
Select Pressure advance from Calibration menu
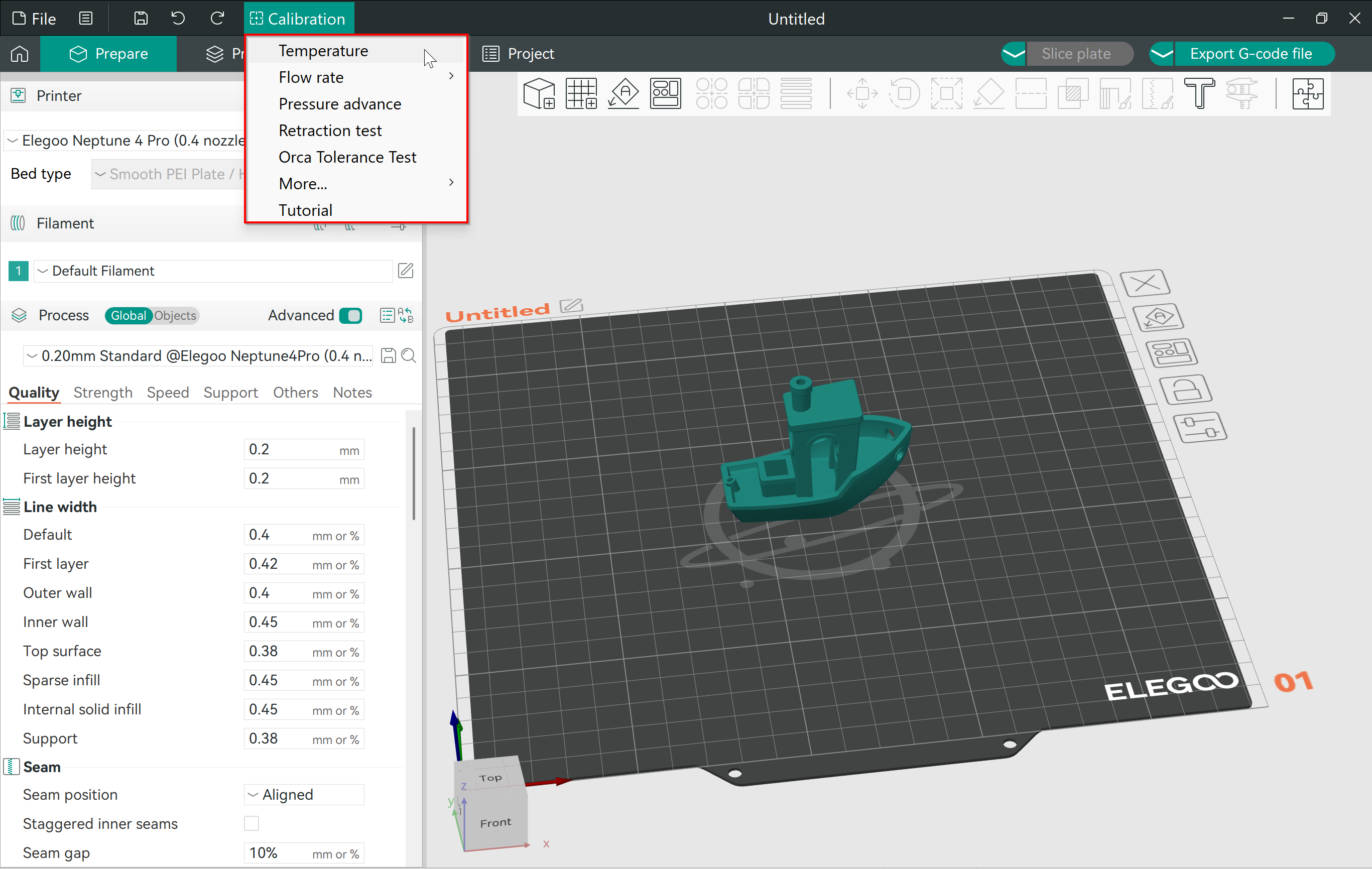[339, 104]
